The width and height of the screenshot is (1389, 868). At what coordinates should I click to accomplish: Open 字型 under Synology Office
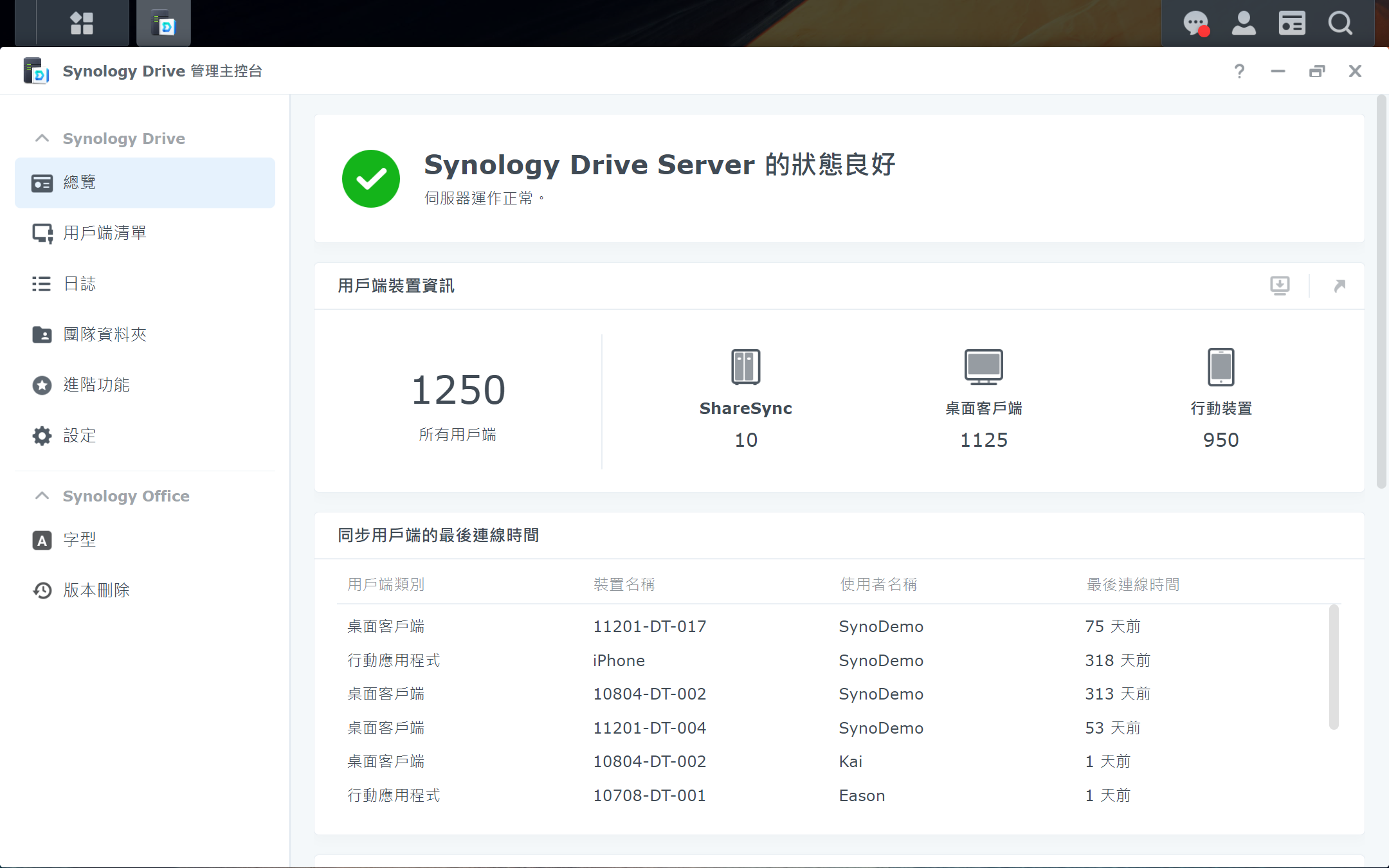point(145,539)
